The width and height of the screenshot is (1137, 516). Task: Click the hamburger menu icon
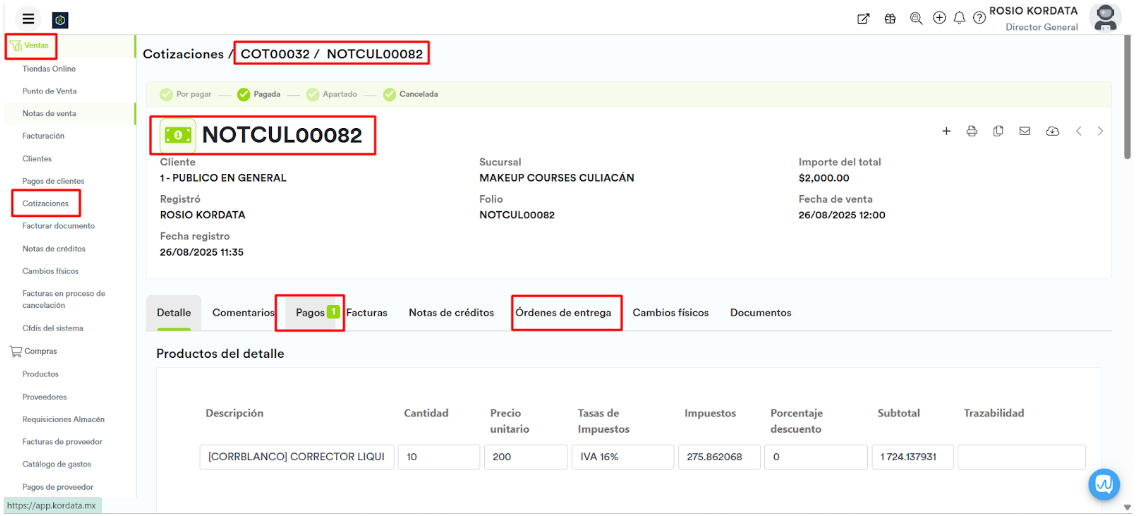tap(28, 19)
